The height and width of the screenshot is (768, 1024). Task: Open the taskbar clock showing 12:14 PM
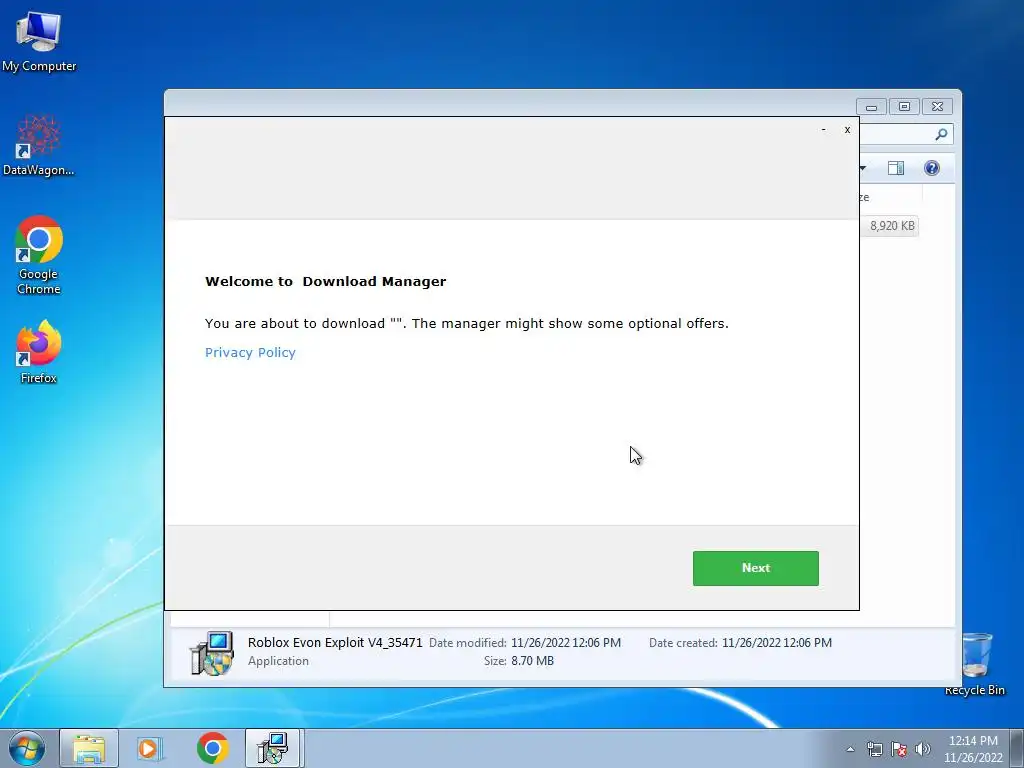973,749
